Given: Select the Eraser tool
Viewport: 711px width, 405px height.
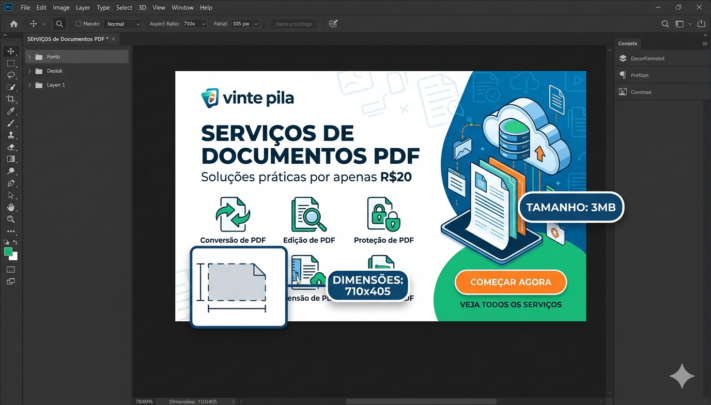Looking at the screenshot, I should click(11, 147).
